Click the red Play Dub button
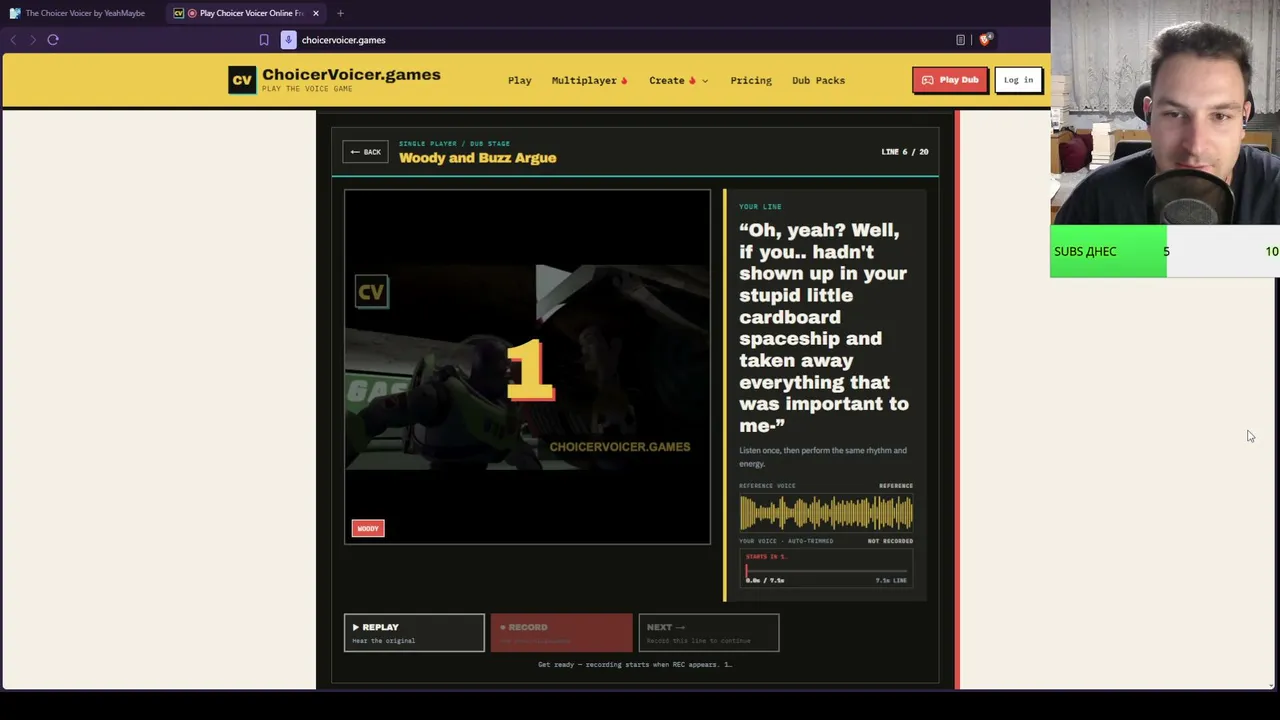This screenshot has height=720, width=1280. [950, 80]
